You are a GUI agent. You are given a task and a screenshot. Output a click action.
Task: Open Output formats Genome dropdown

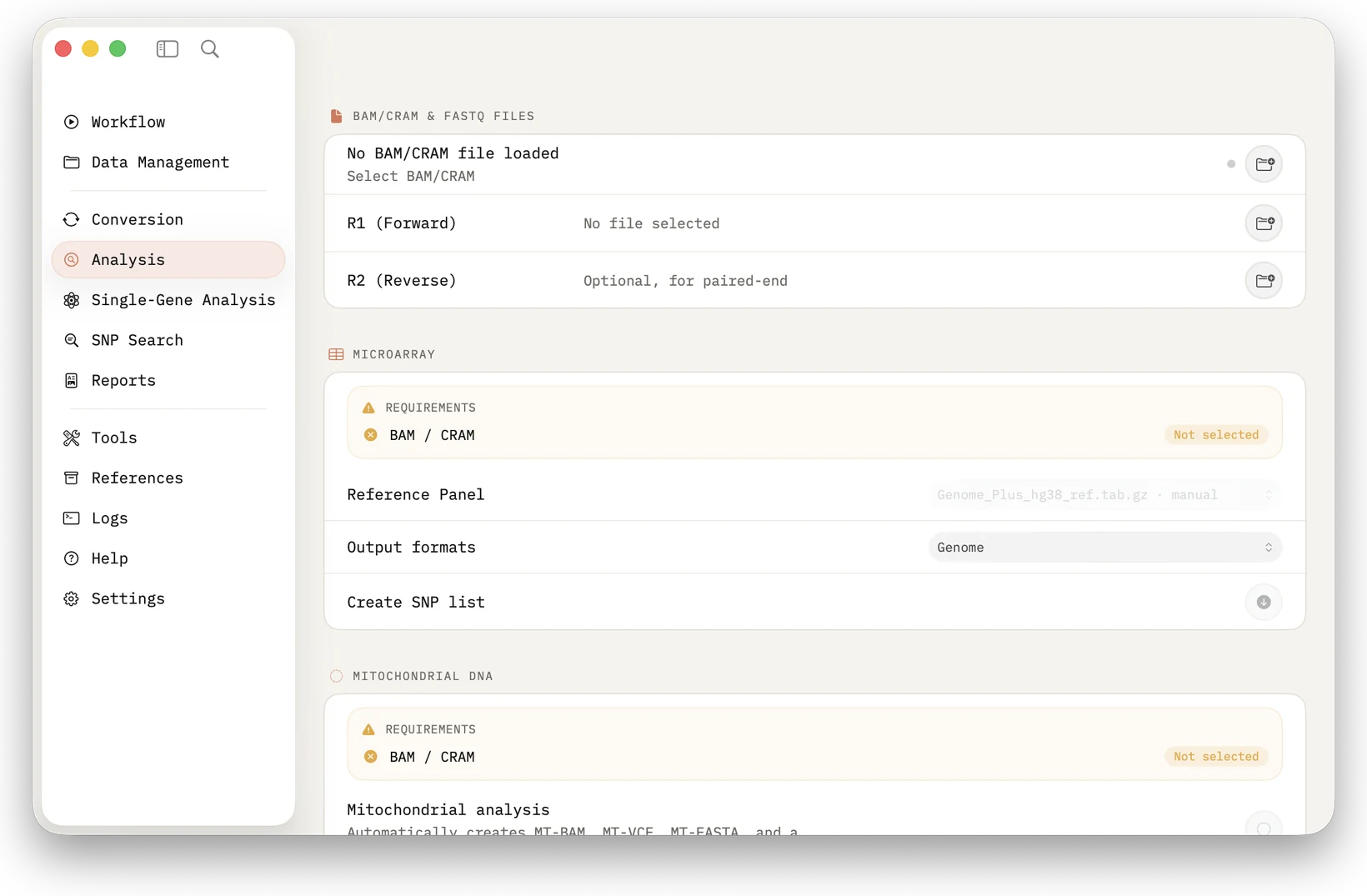[x=1104, y=548]
